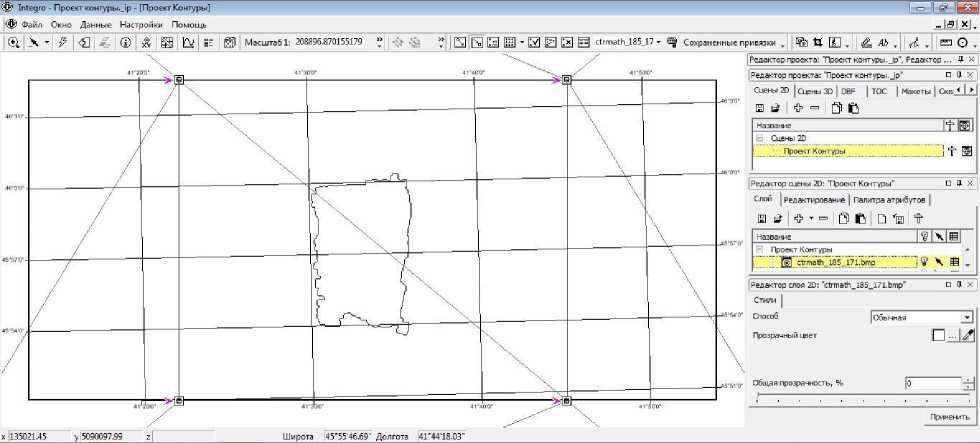This screenshot has width=980, height=443.
Task: Click paste icon in project editor toolbar
Action: tap(853, 108)
